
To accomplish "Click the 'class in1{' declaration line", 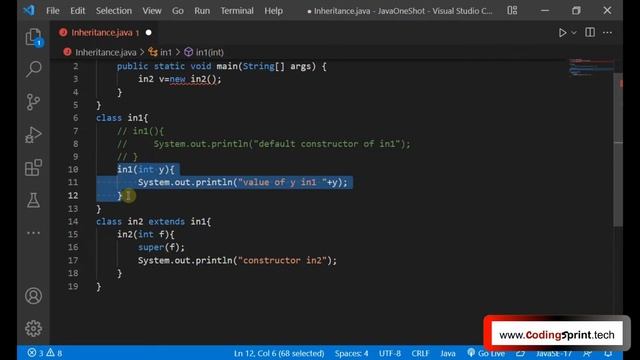I will point(122,118).
